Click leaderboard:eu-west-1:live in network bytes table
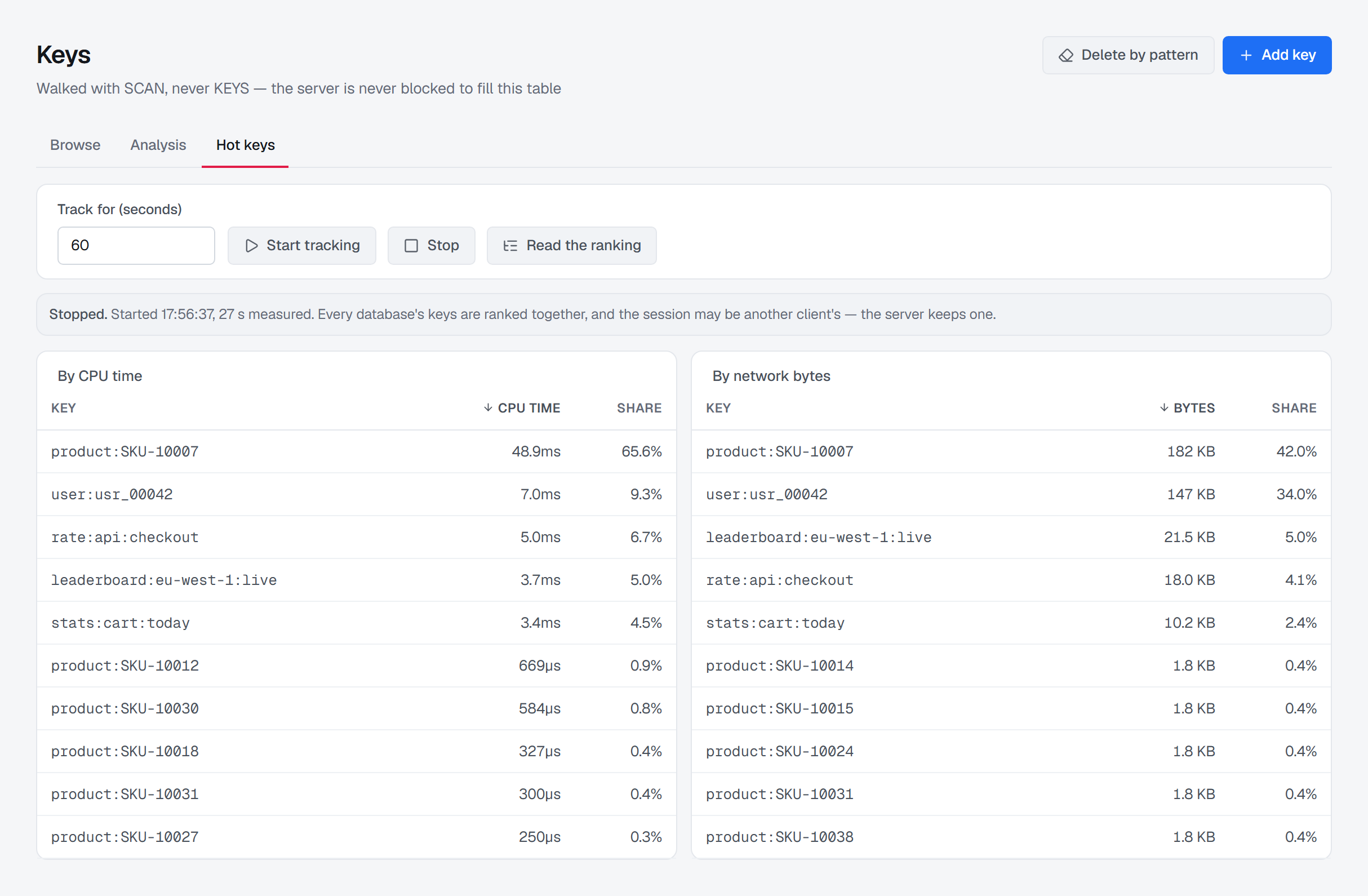The height and width of the screenshot is (896, 1368). (819, 538)
